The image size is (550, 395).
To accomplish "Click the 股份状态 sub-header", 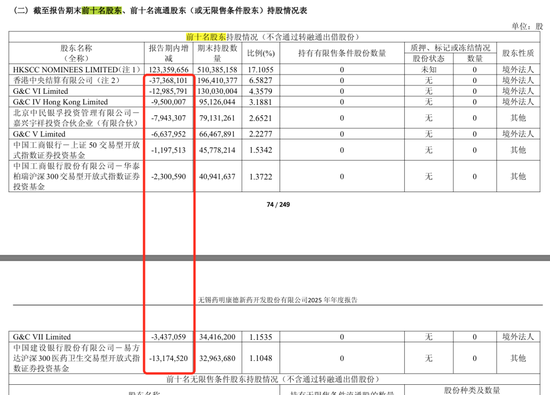I will (x=428, y=58).
